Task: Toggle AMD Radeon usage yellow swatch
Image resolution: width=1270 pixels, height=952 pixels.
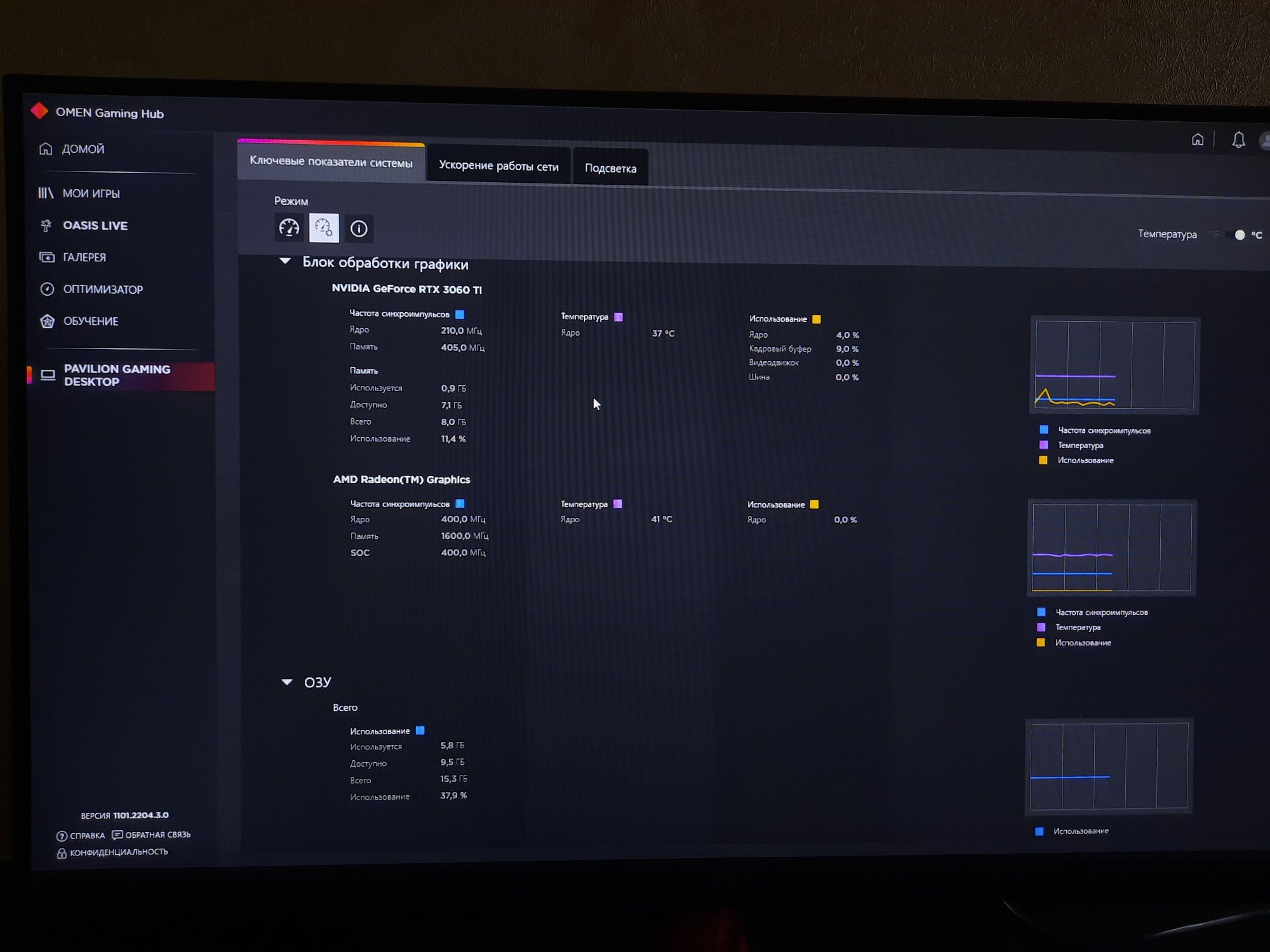Action: point(815,505)
